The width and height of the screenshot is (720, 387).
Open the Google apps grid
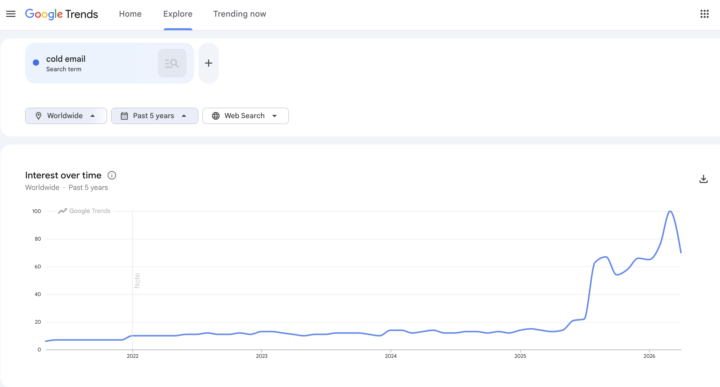(x=704, y=14)
